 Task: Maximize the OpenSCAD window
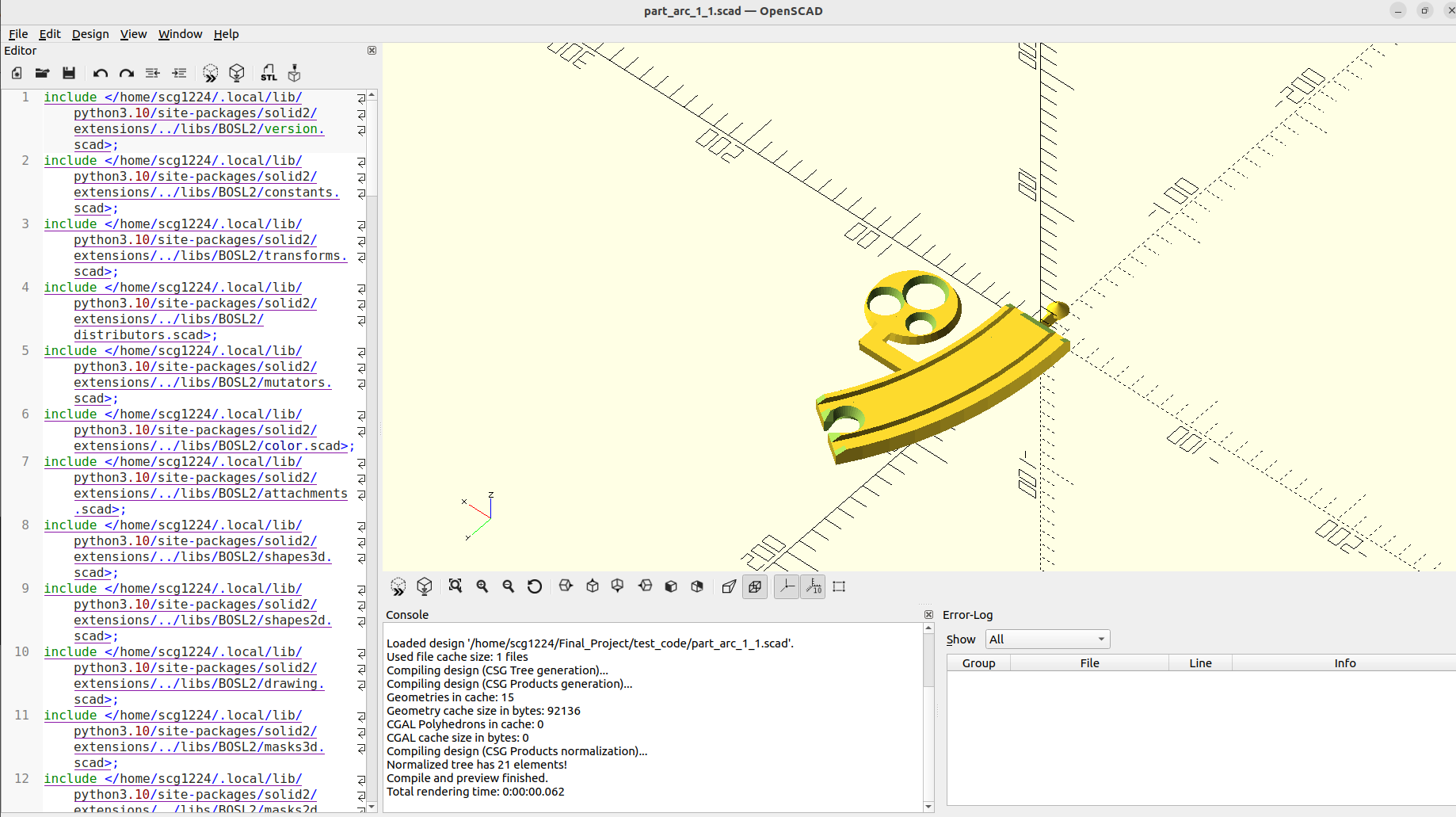(1424, 10)
